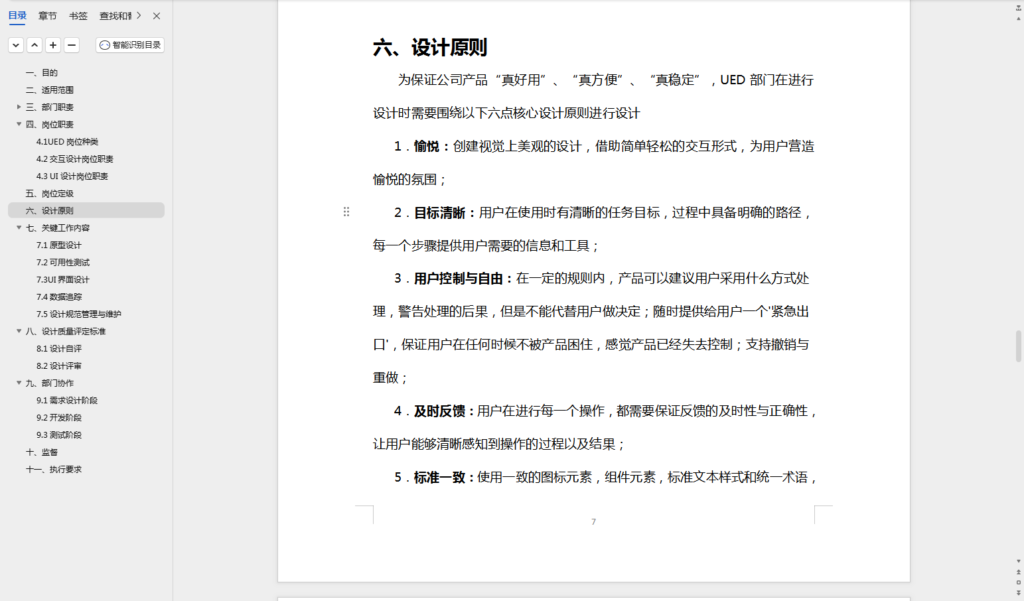Switch to the 目录 tab
1024x601 pixels.
point(18,16)
